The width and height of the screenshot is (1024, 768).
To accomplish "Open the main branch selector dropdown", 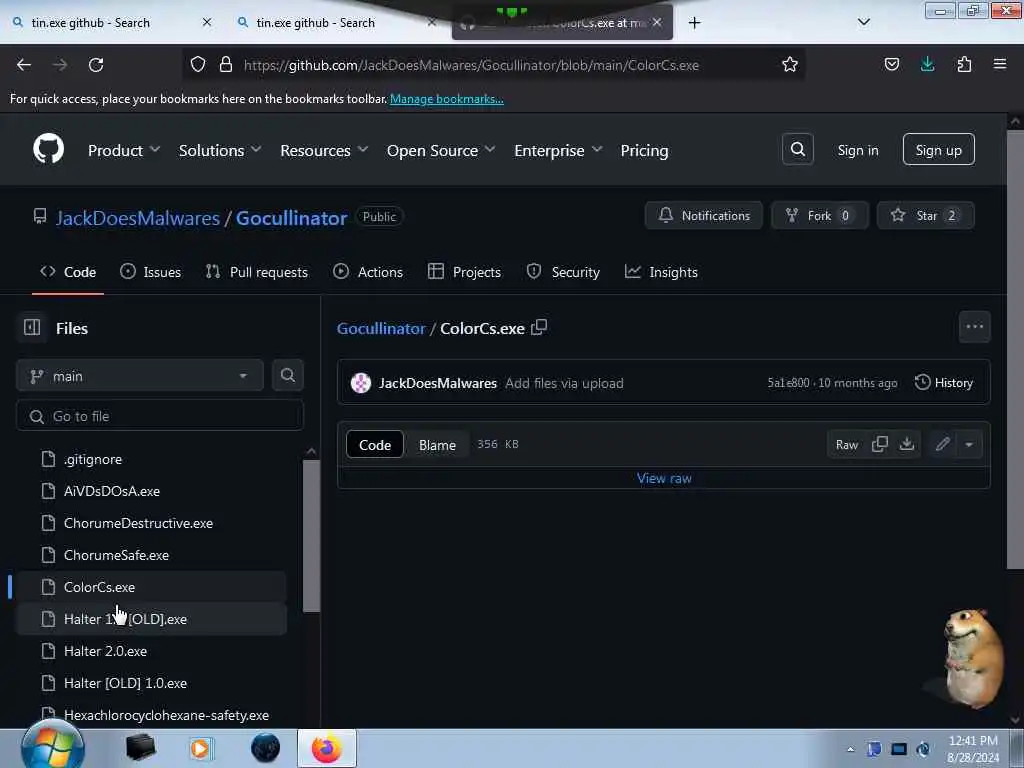I will [140, 376].
